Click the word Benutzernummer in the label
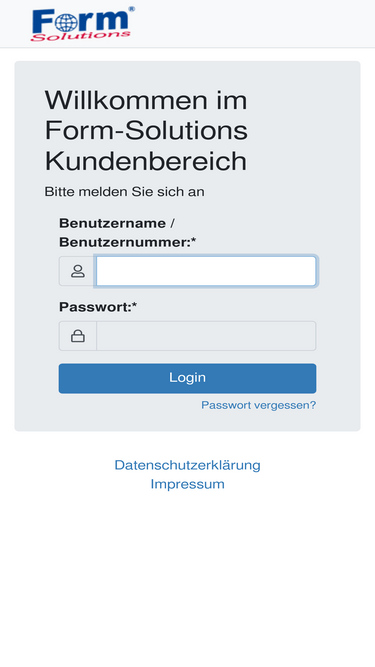 pos(125,242)
